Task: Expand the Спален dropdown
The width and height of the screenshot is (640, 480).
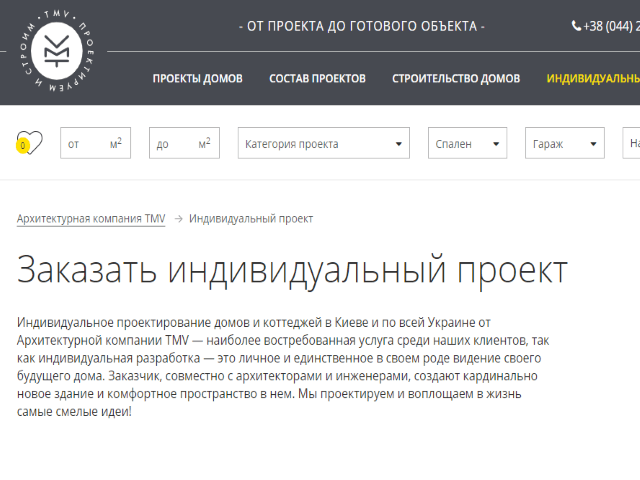Action: click(x=467, y=143)
